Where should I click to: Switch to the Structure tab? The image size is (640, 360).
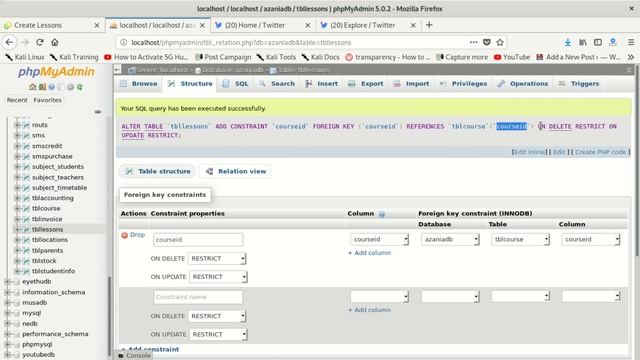click(190, 84)
